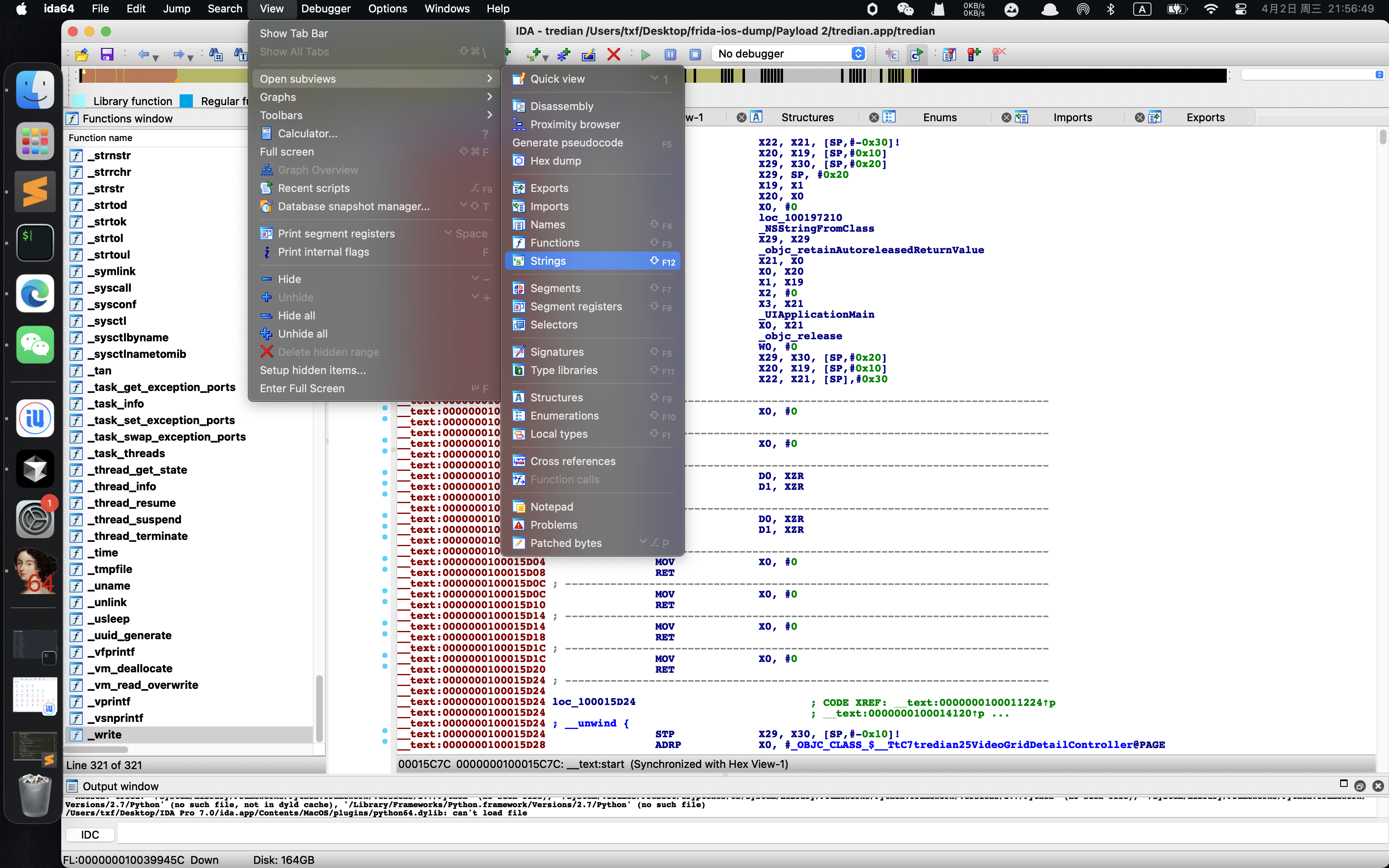Open the Patched bytes subview
The width and height of the screenshot is (1389, 868).
point(593,543)
